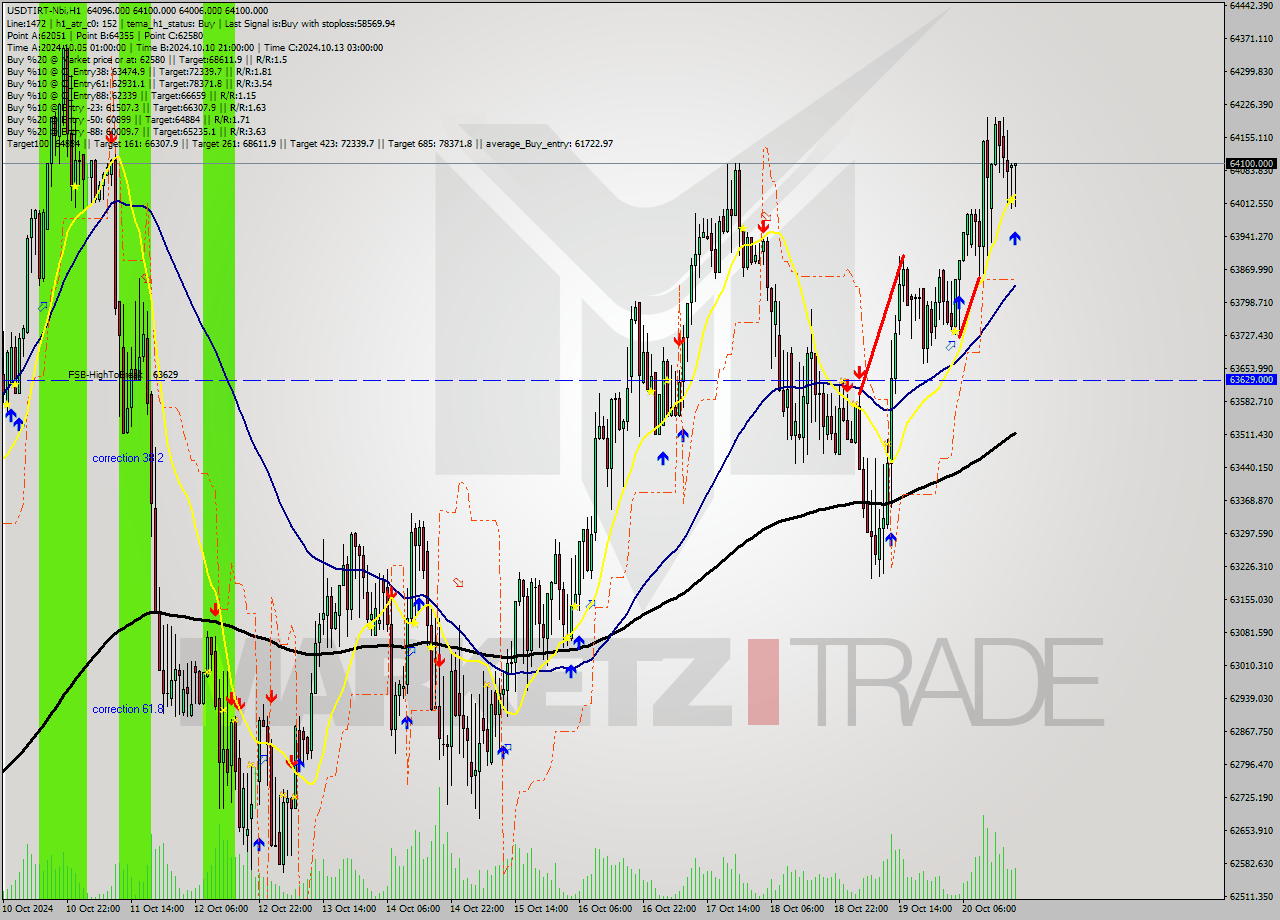Viewport: 1280px width, 920px height.
Task: Click the 63368.870 price axis label
Action: point(1251,500)
